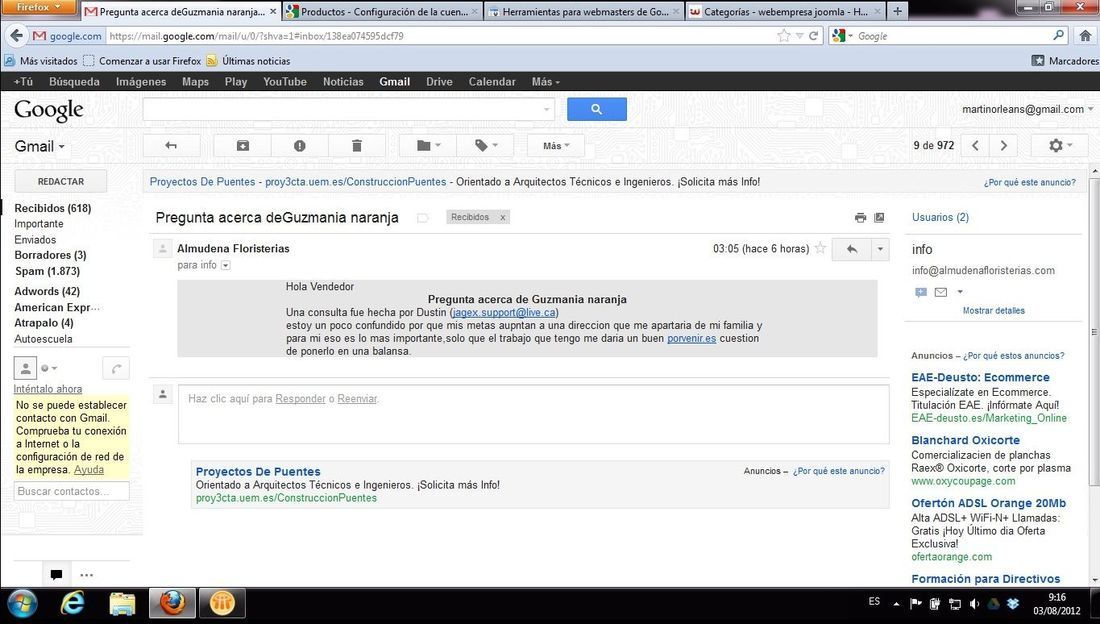Click Mostrar detalles in contact panel

point(993,310)
